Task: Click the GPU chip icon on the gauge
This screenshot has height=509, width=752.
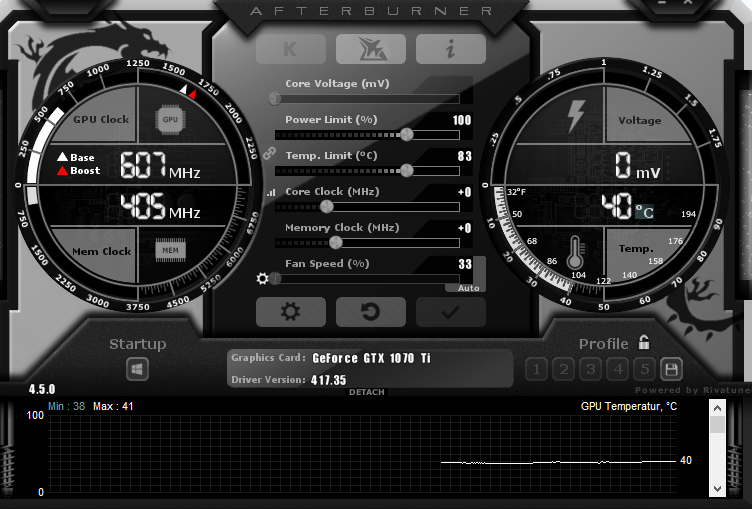Action: [x=170, y=119]
